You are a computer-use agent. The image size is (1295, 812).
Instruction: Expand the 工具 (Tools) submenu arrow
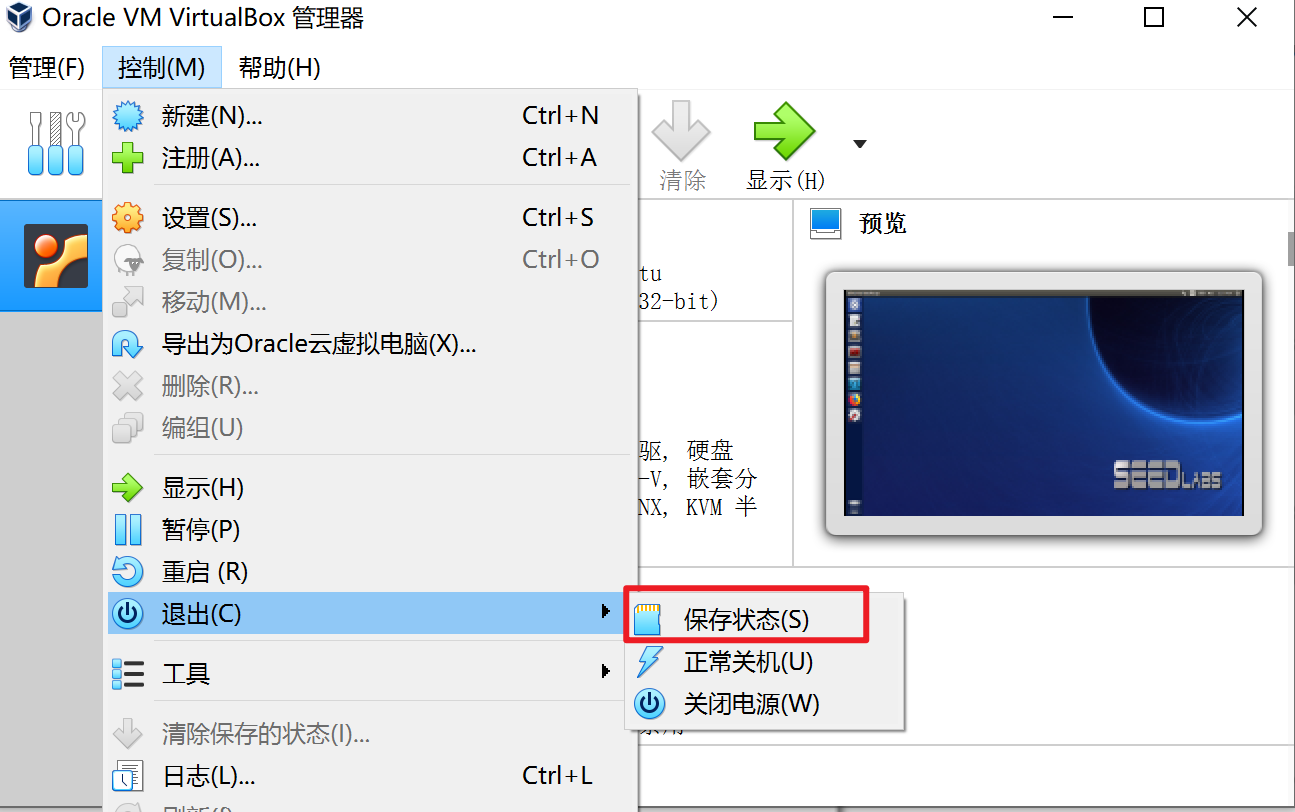click(x=605, y=671)
